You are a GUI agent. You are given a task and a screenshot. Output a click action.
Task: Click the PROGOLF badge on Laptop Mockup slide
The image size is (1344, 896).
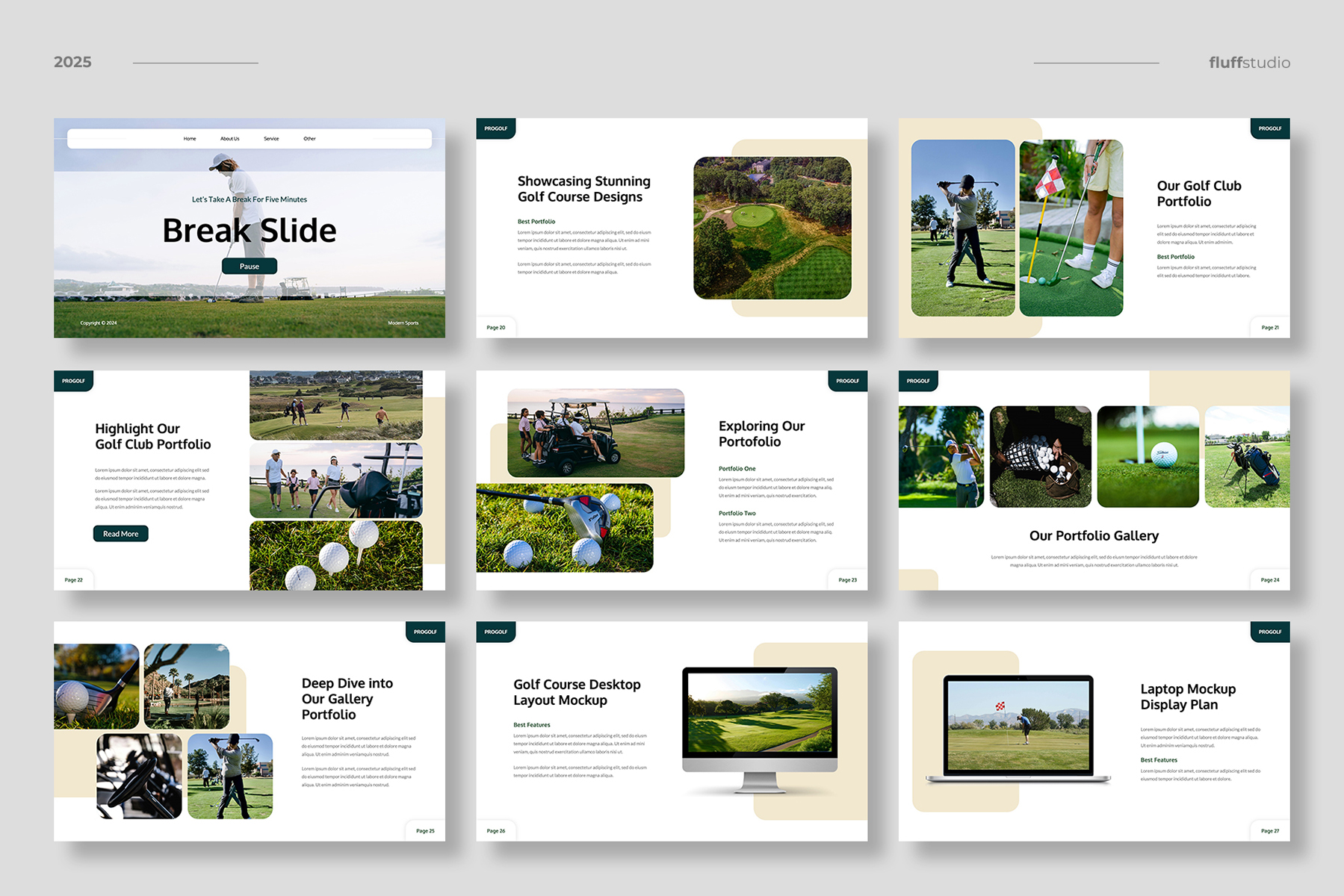click(1269, 632)
